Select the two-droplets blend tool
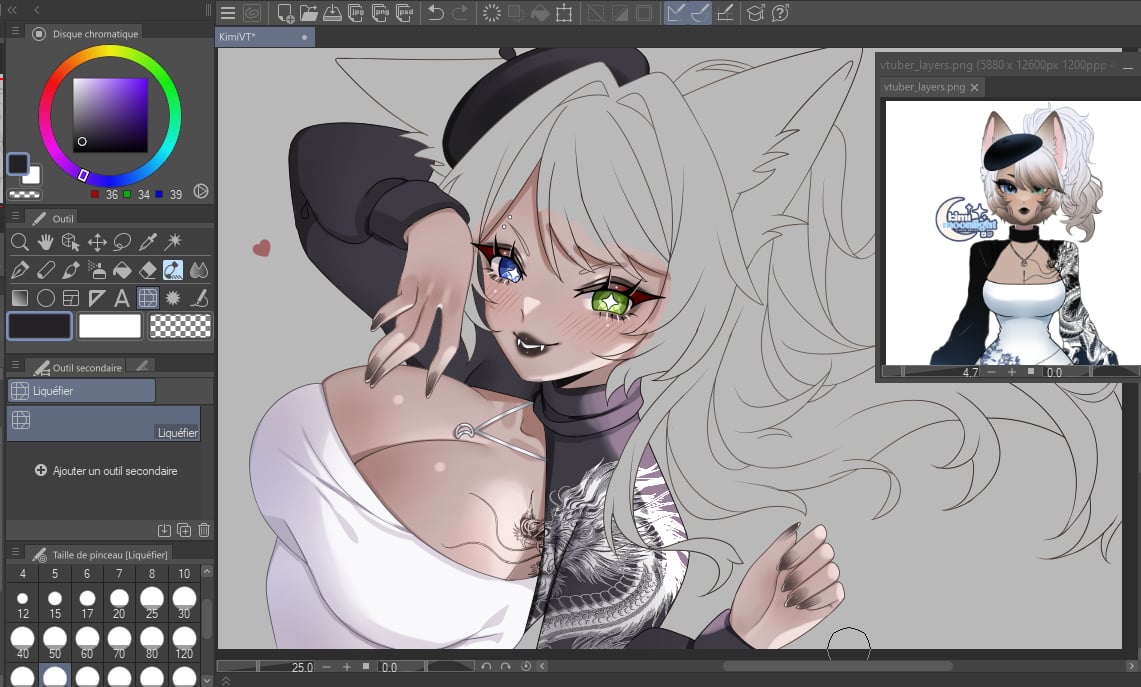1141x687 pixels. (199, 270)
